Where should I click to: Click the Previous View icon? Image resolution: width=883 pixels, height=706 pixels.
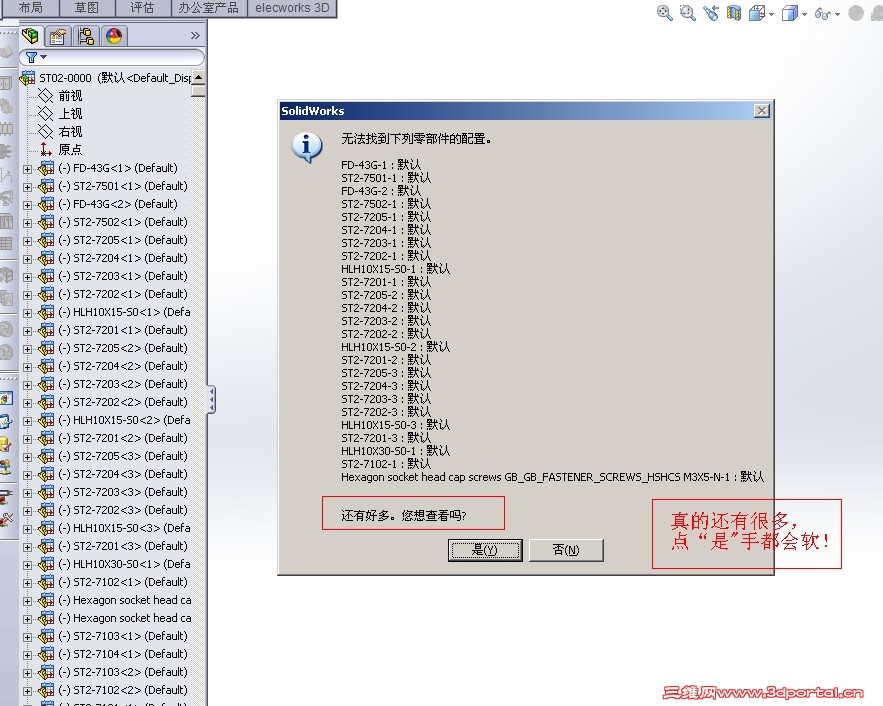(x=711, y=12)
